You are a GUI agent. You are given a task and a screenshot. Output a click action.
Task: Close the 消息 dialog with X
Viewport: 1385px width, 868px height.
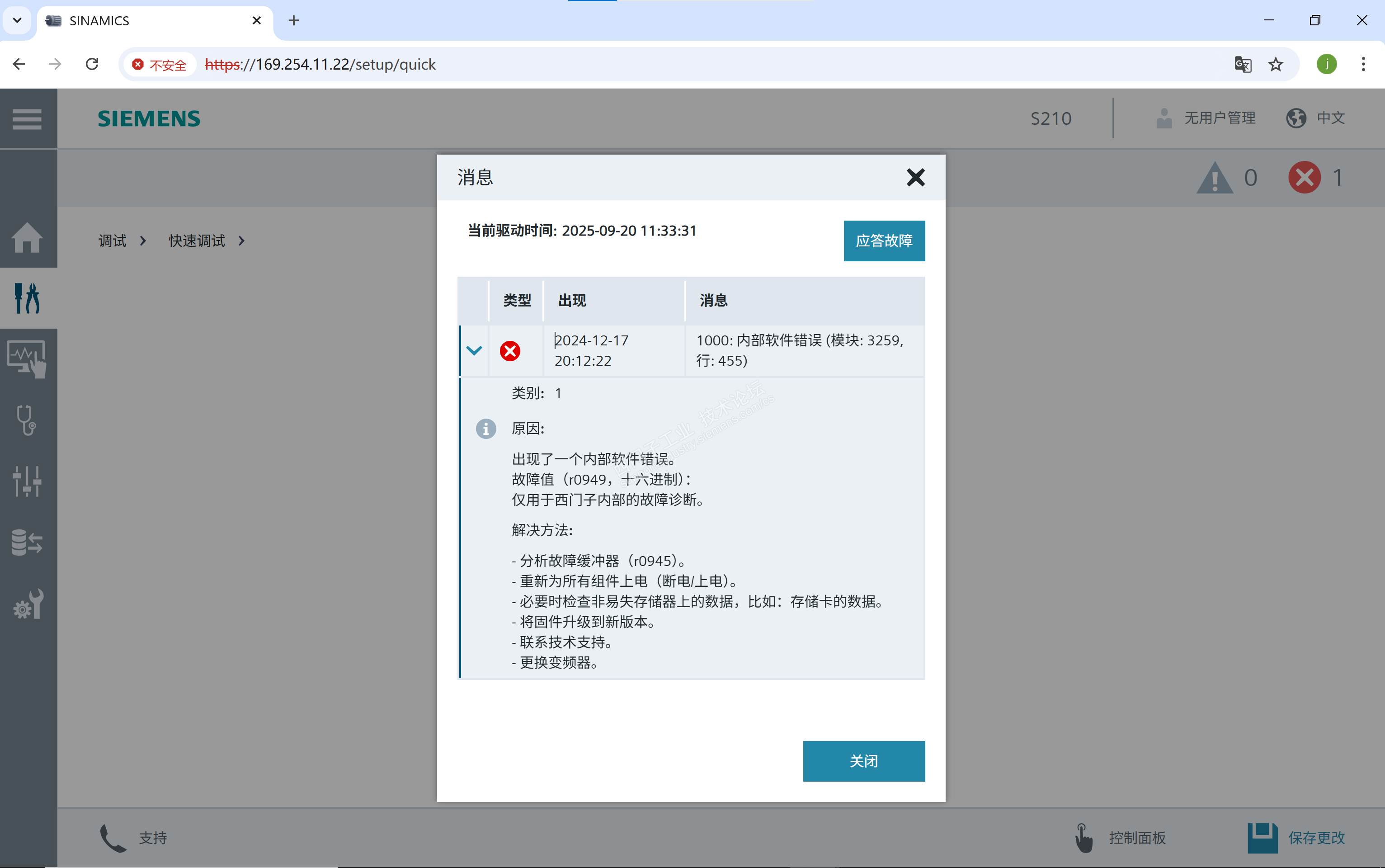[915, 177]
